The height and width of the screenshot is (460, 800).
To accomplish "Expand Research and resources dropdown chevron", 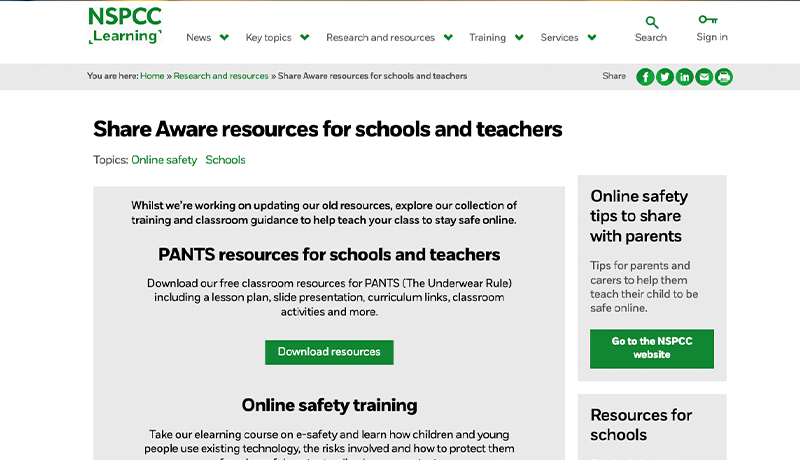I will (448, 38).
